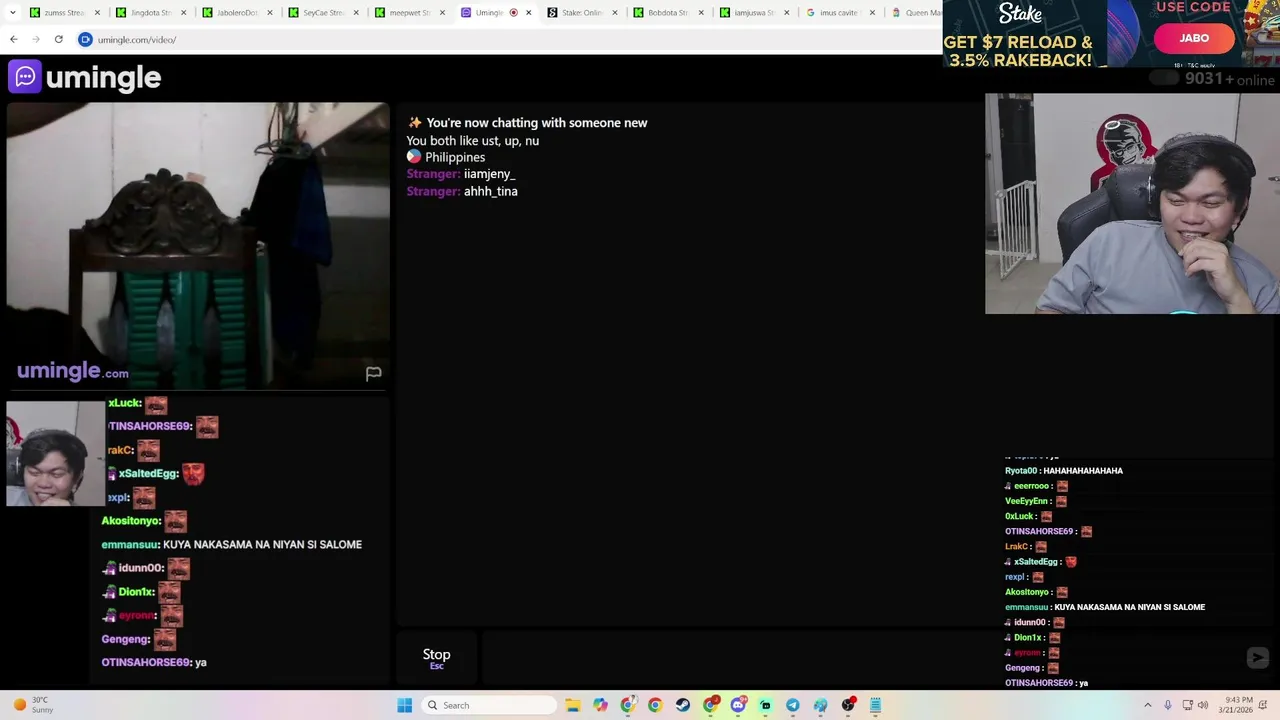The height and width of the screenshot is (720, 1280).
Task: Click the taskbar clock showing 9:43 PM
Action: tap(1234, 705)
